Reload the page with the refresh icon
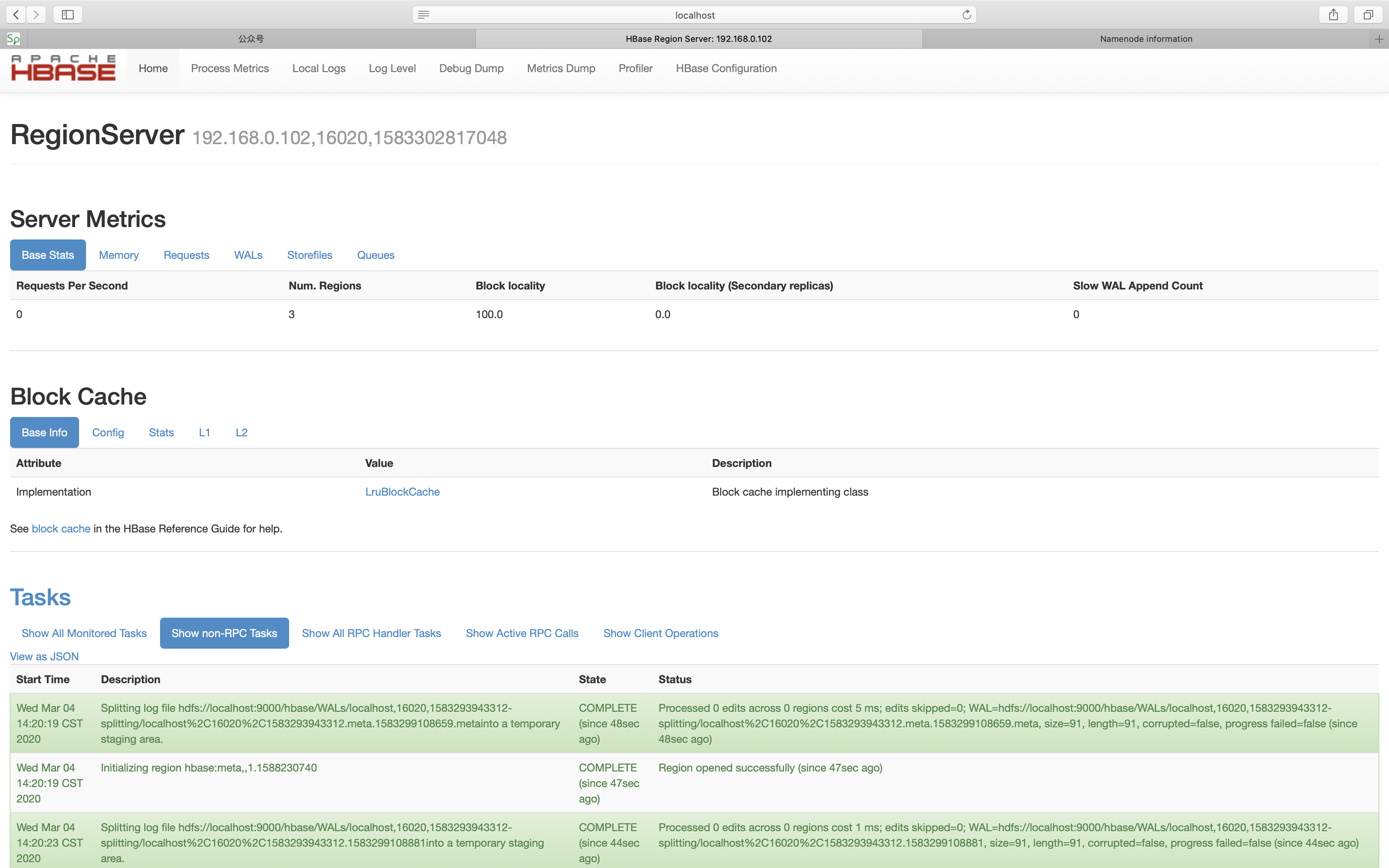The image size is (1389, 868). click(x=967, y=15)
